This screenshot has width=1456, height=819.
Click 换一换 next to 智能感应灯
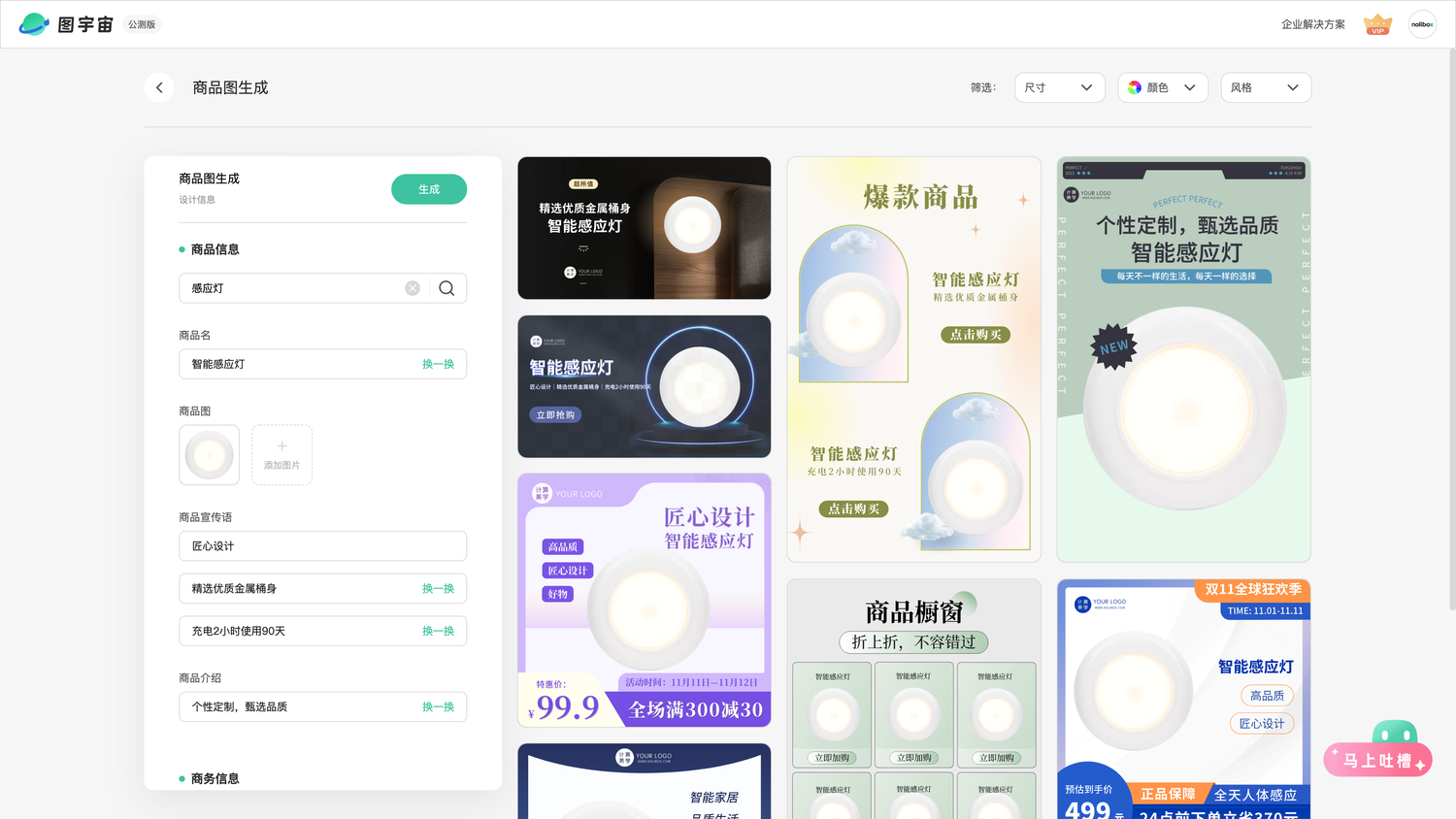[438, 364]
